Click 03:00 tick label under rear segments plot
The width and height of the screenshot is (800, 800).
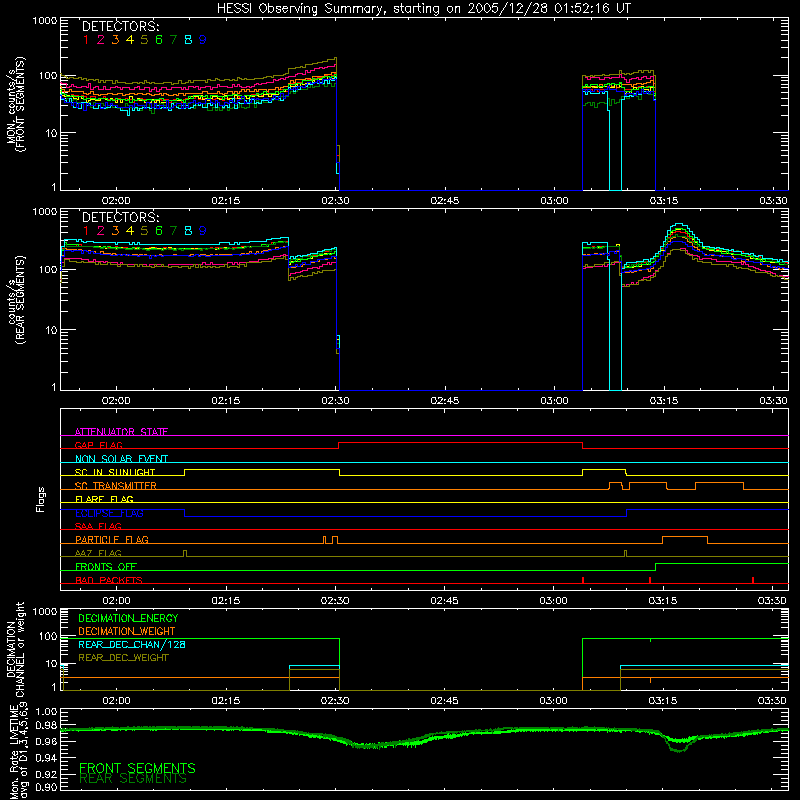[x=554, y=401]
